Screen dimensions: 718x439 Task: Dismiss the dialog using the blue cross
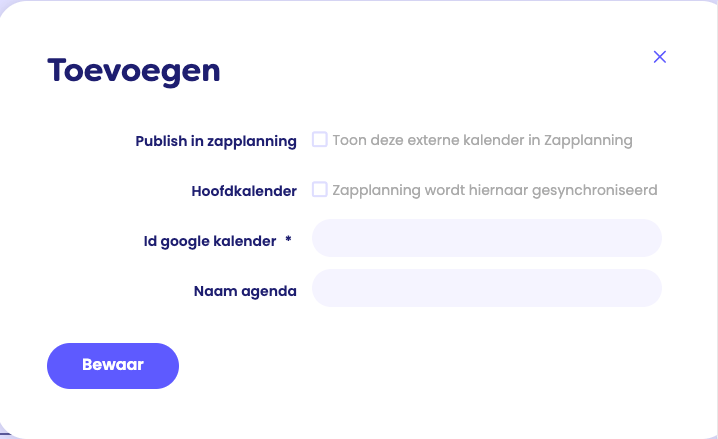[x=659, y=57]
